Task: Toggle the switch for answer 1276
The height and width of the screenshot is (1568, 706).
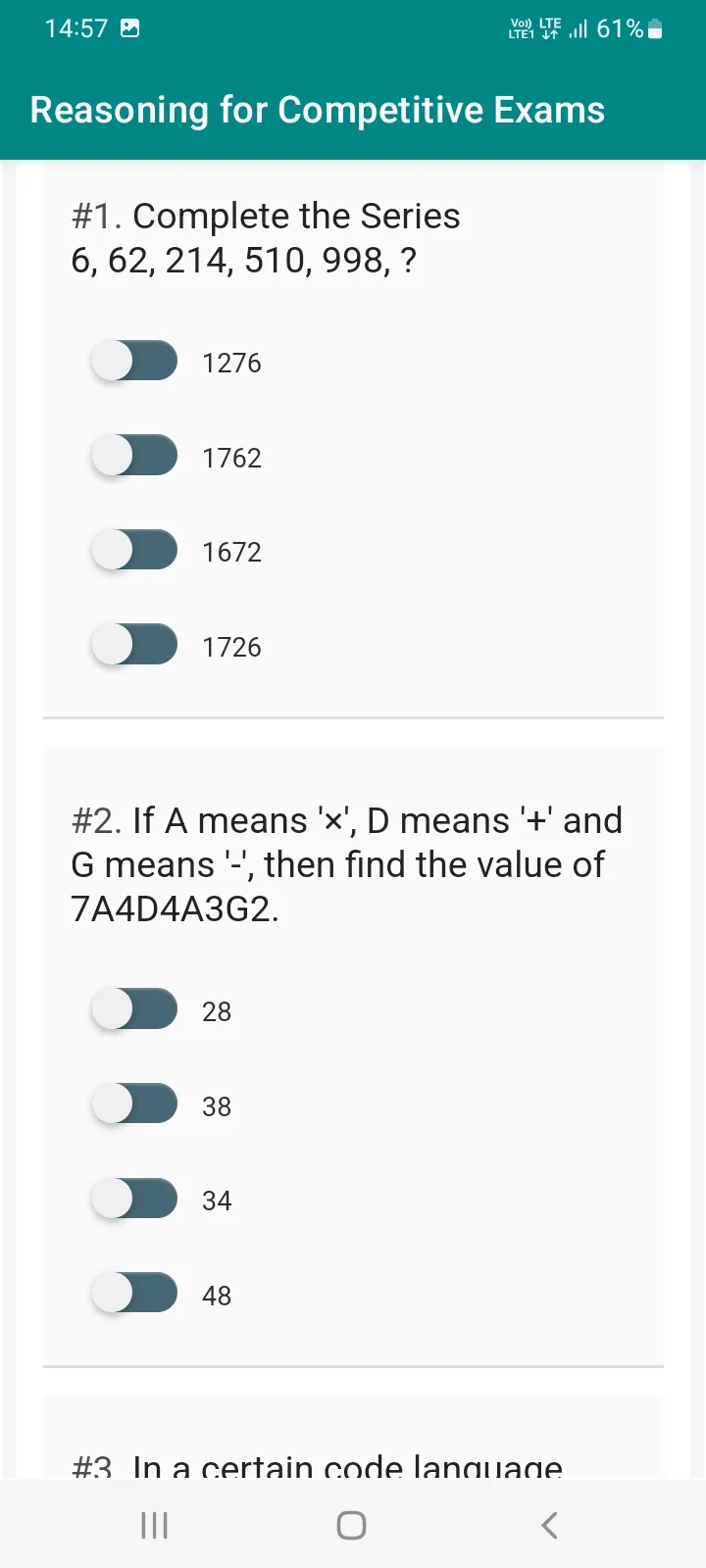Action: pos(134,361)
